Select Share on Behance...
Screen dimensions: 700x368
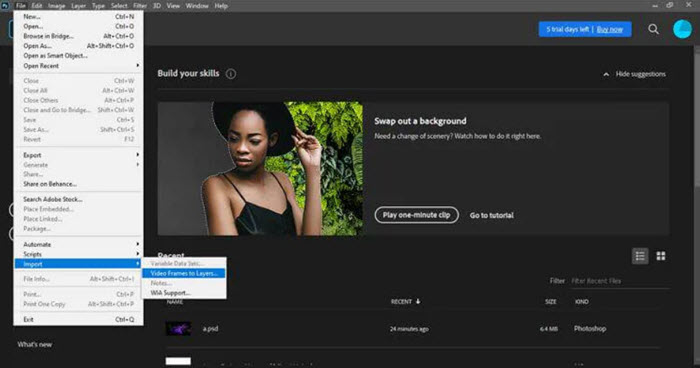(78, 184)
